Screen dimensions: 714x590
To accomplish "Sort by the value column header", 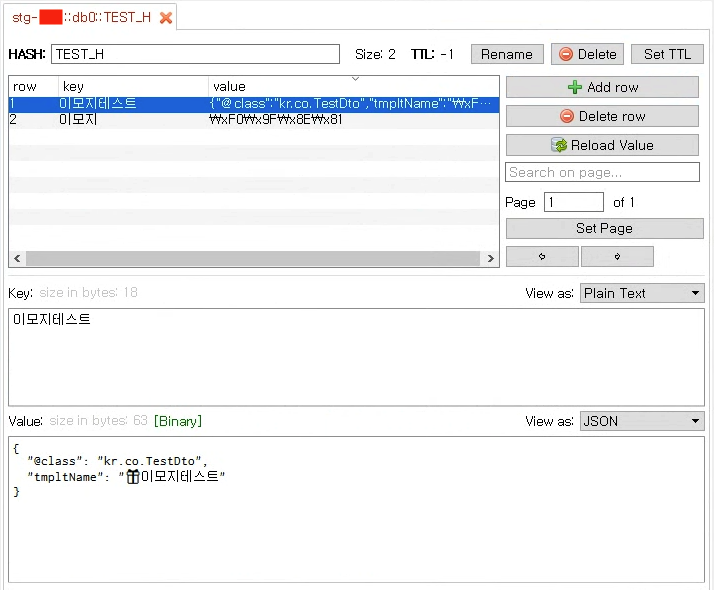I will click(353, 86).
